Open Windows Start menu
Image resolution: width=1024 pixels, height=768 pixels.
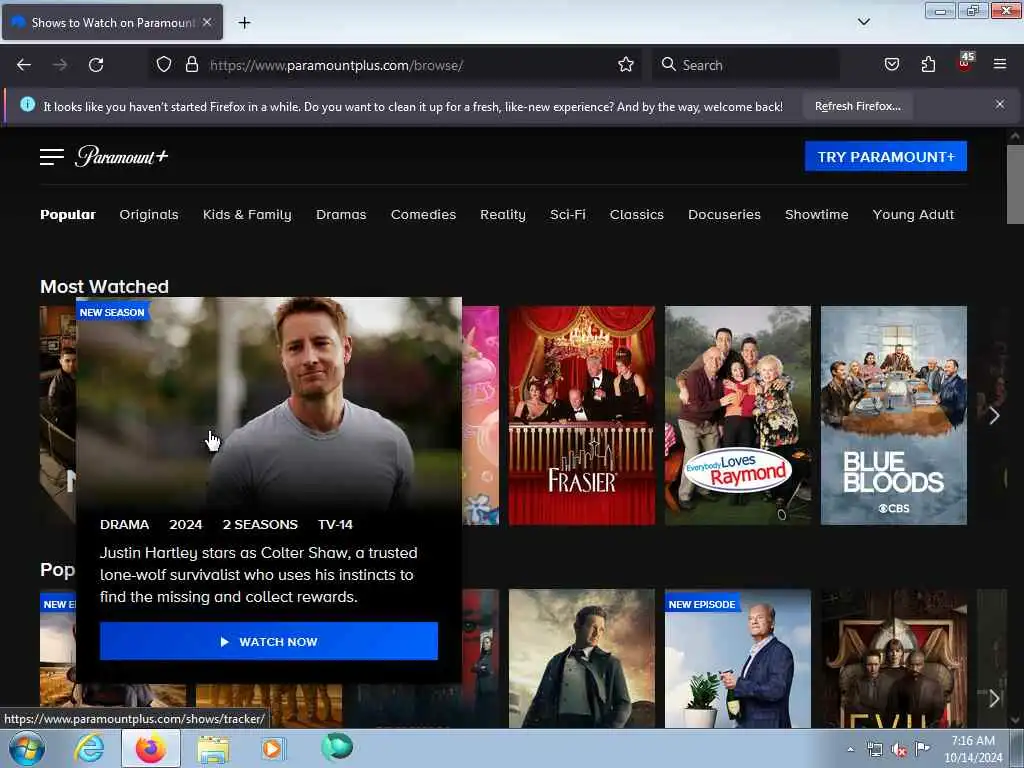(x=27, y=748)
